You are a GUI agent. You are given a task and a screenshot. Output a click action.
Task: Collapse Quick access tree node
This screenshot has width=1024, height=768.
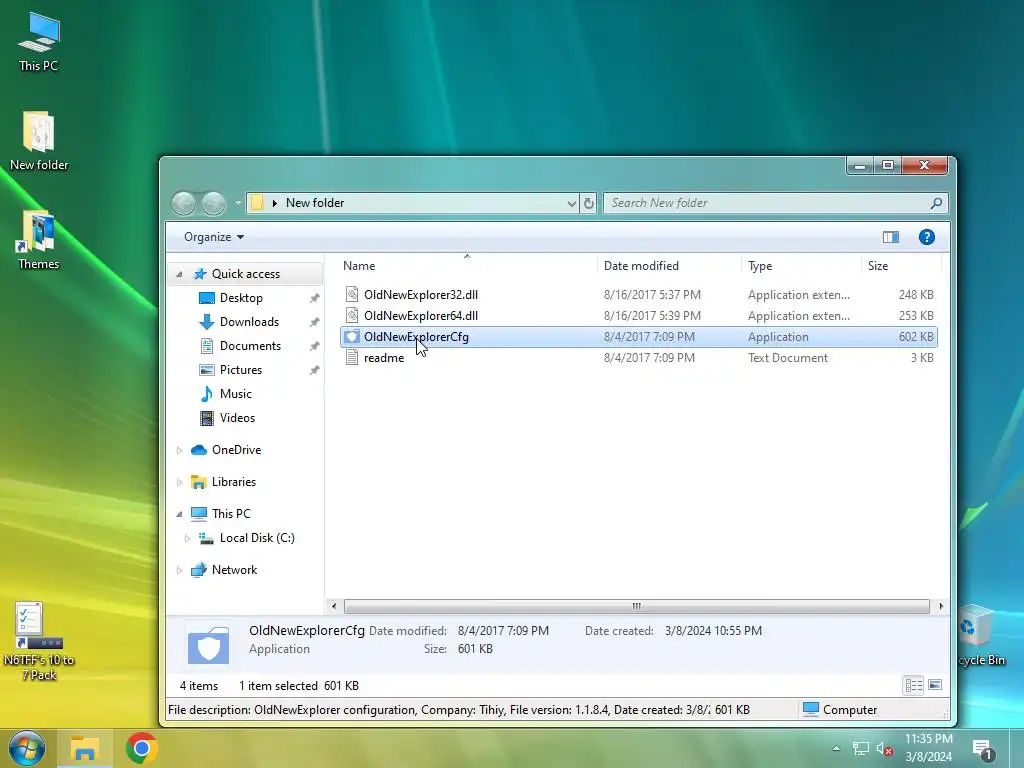[x=179, y=274]
